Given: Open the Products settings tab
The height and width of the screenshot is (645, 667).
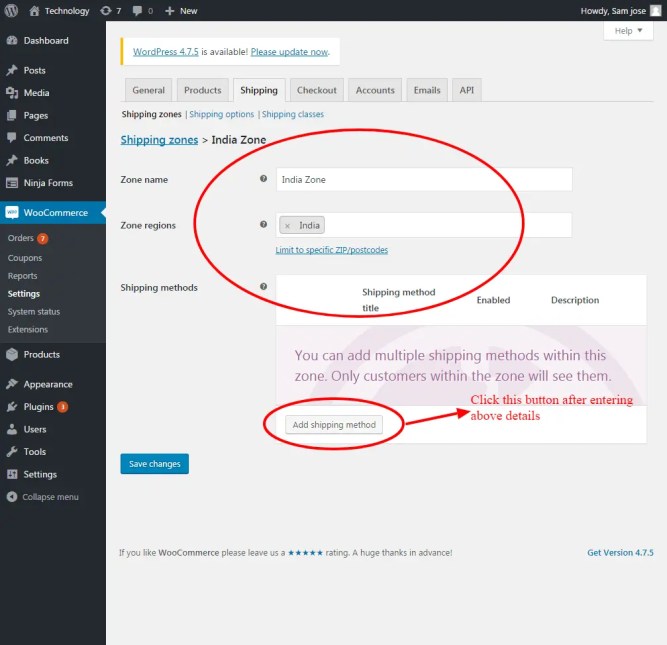Looking at the screenshot, I should [202, 90].
